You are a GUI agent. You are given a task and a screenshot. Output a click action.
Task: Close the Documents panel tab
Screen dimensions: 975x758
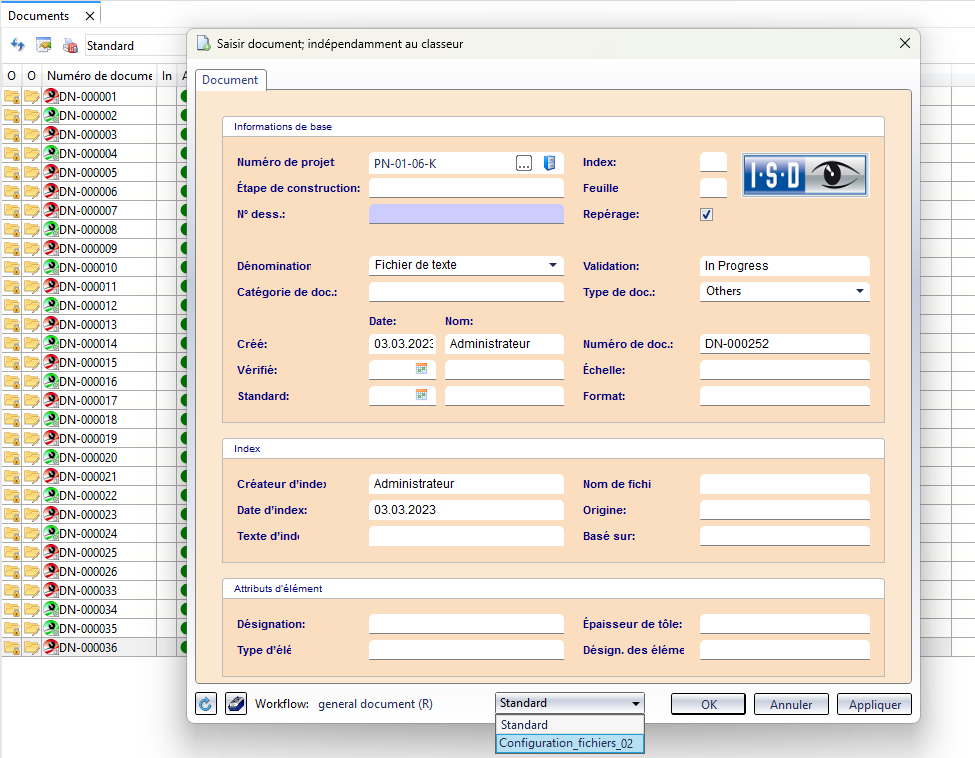pos(90,16)
